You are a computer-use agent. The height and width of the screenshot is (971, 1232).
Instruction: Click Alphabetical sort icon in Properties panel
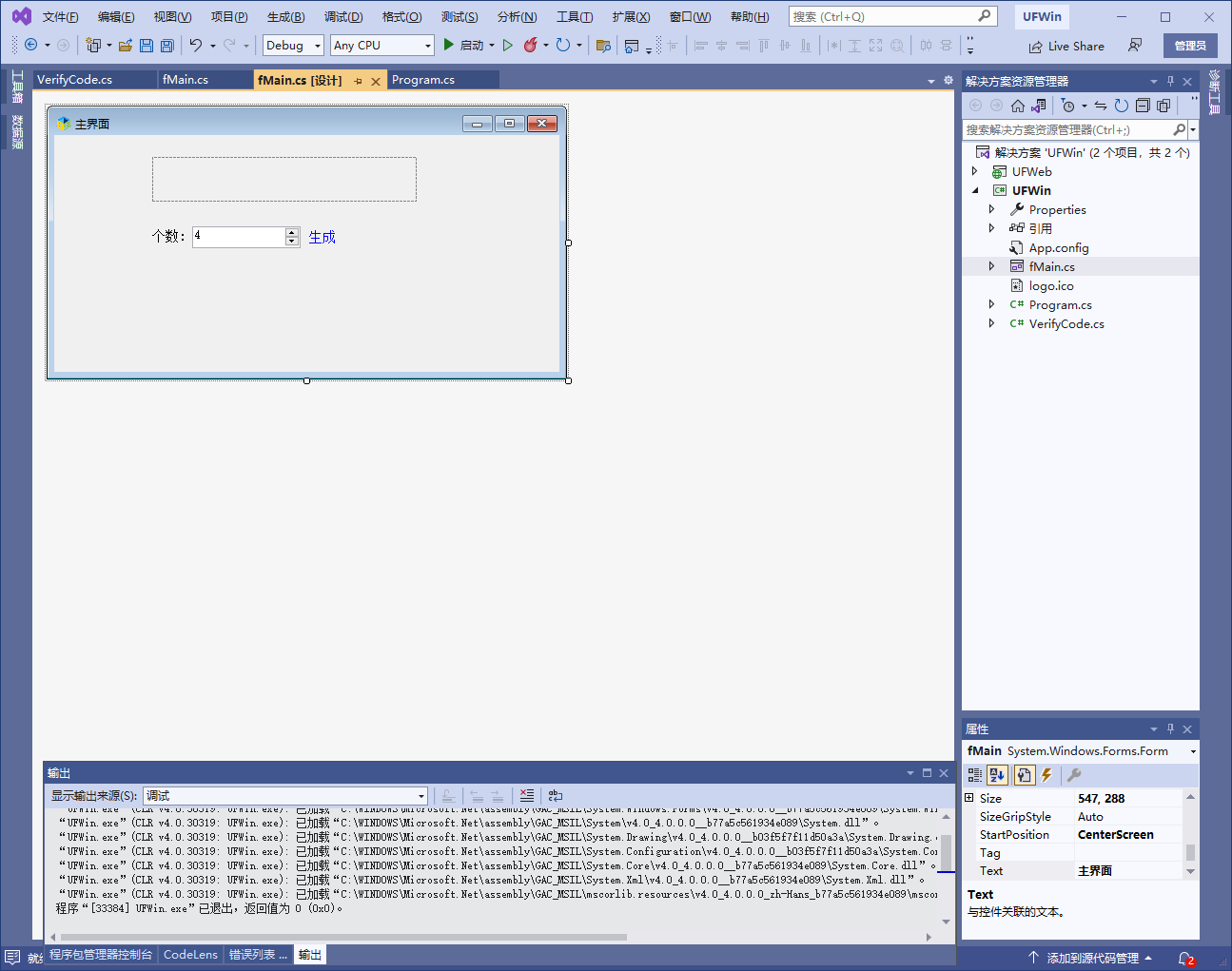pyautogui.click(x=997, y=775)
